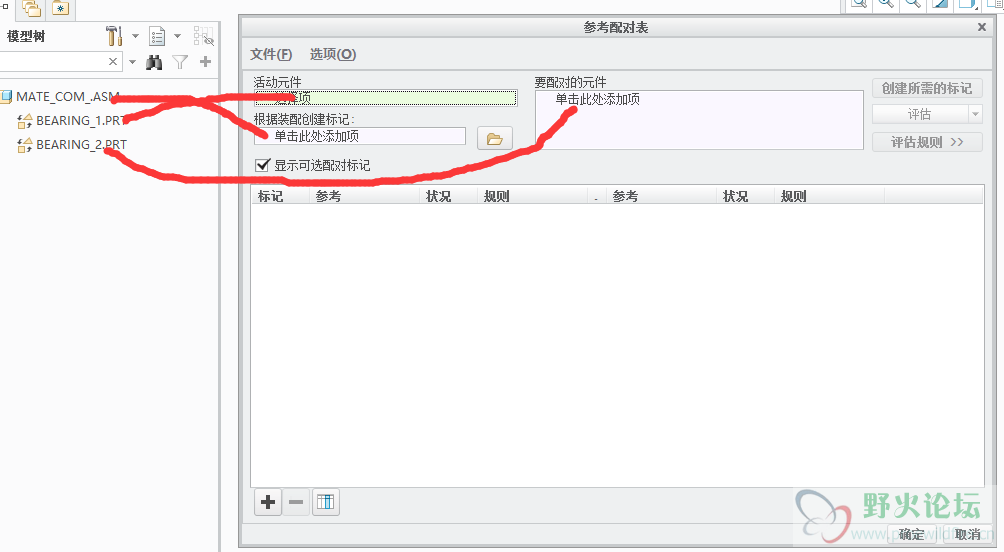Click the greyed tree visibility icon with eye
1004x552 pixels.
tap(203, 36)
